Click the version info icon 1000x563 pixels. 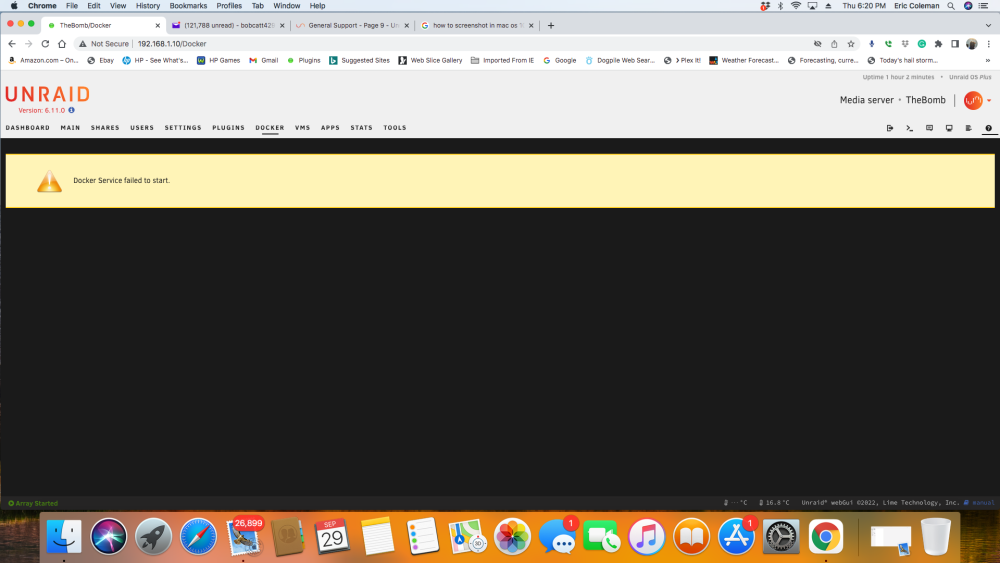pyautogui.click(x=71, y=110)
